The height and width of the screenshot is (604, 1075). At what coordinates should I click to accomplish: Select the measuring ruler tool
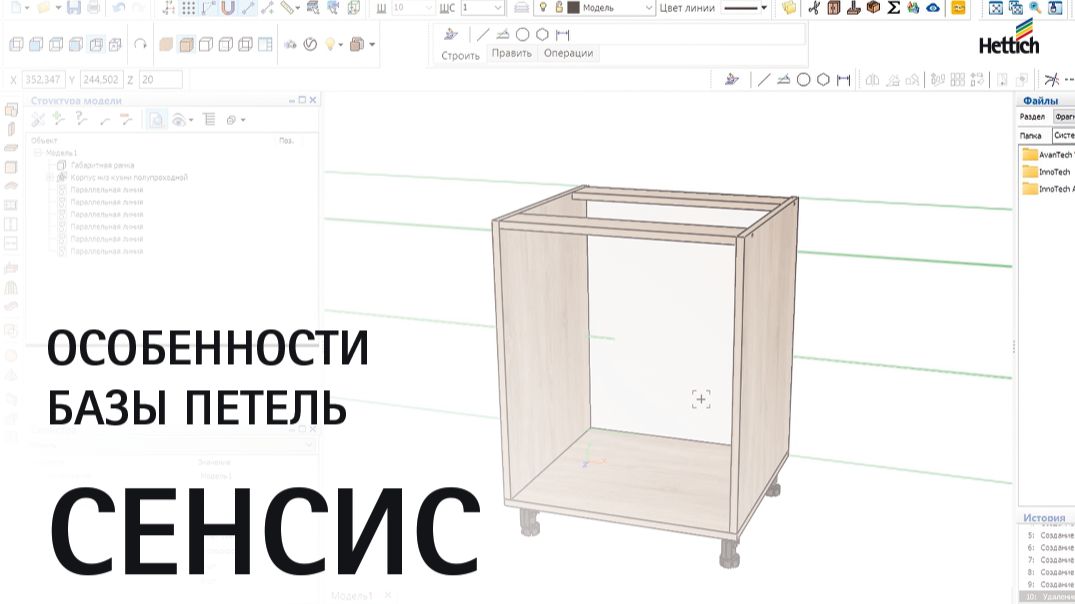[x=288, y=8]
